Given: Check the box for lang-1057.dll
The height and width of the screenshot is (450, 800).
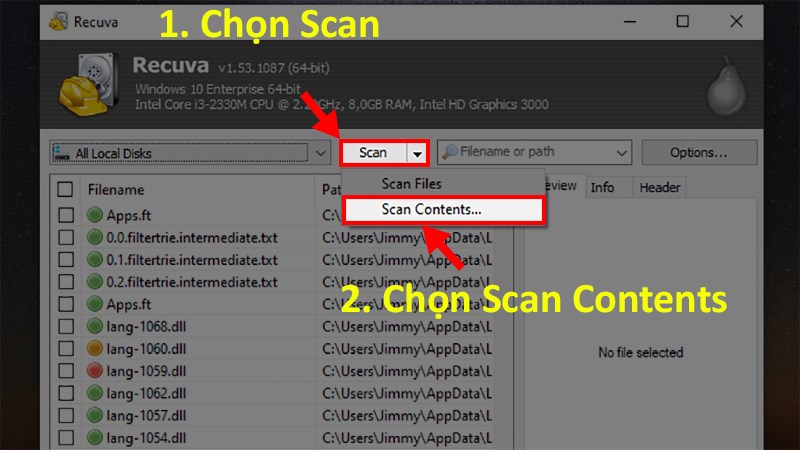Looking at the screenshot, I should 66,415.
